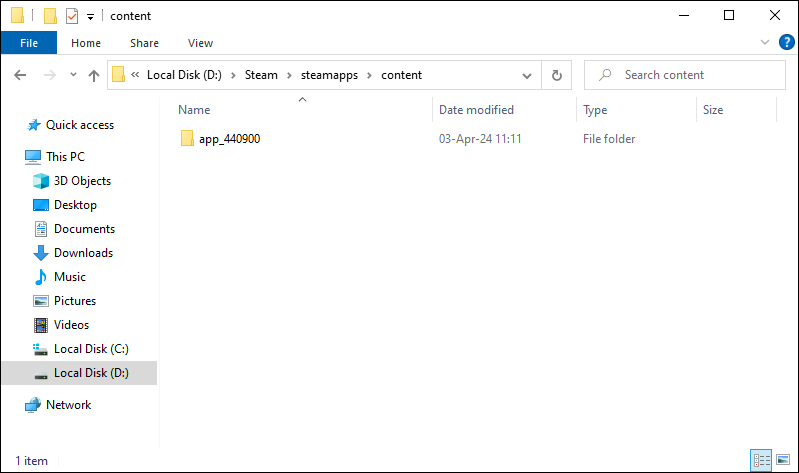Click the Up one level arrow
This screenshot has width=799, height=473.
point(94,75)
